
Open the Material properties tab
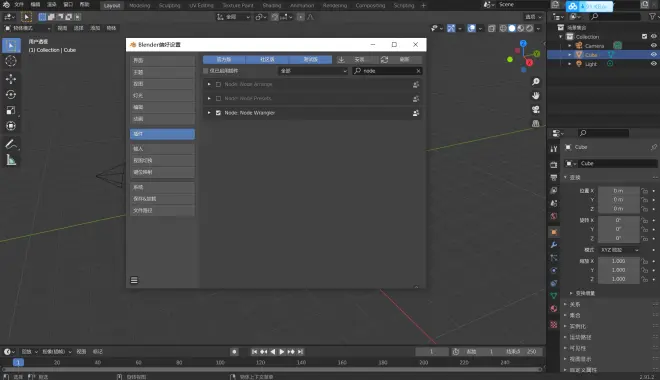pos(554,308)
